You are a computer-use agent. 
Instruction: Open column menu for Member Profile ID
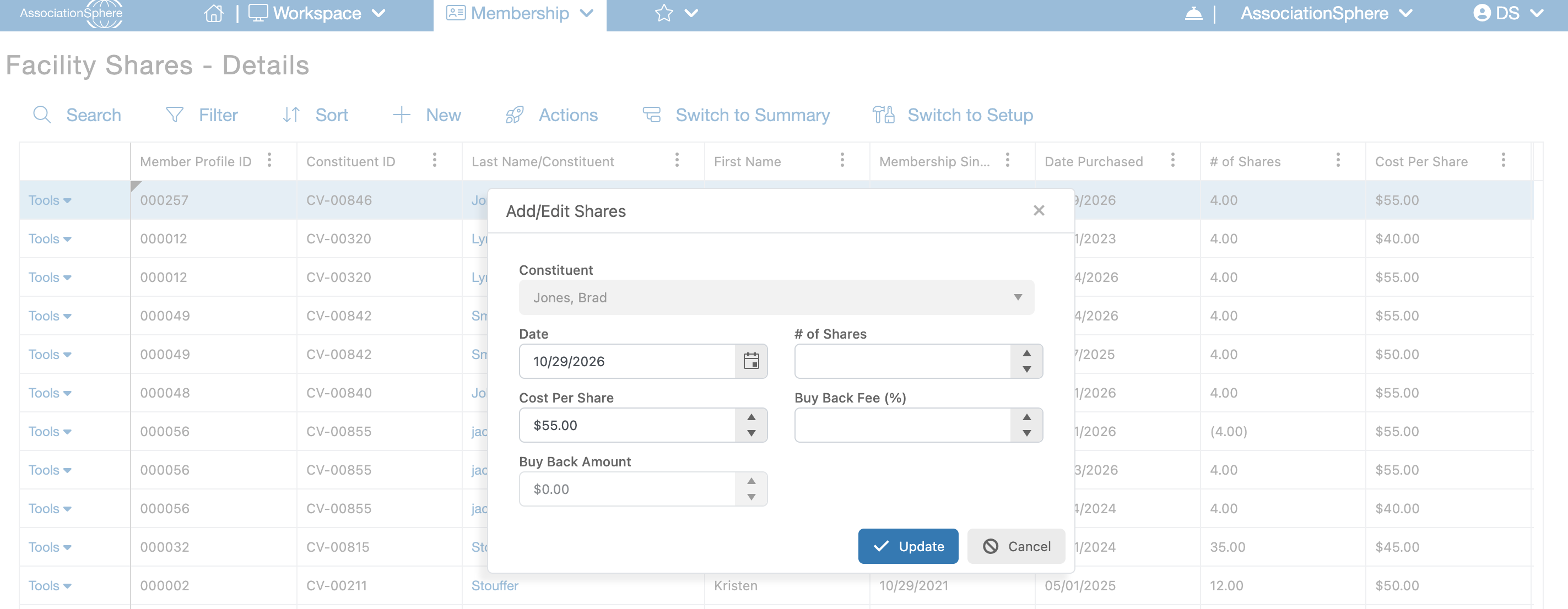(x=269, y=161)
